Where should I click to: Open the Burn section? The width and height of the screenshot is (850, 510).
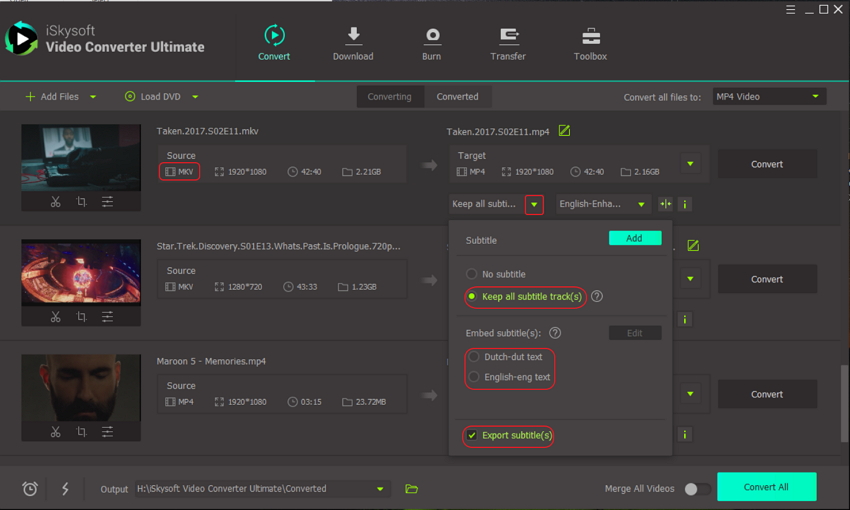click(431, 43)
